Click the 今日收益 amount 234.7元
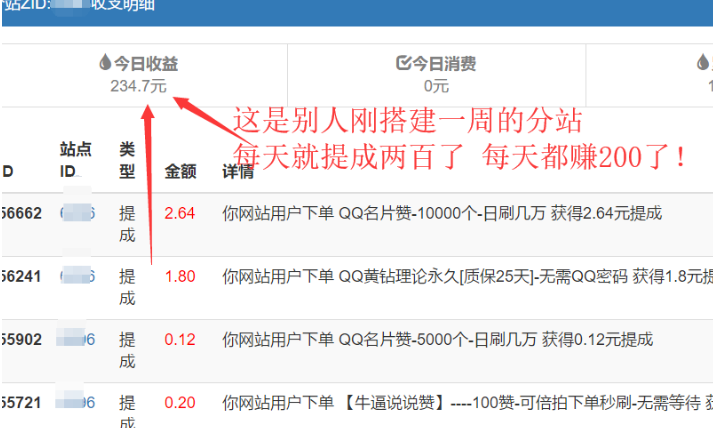The image size is (713, 428). tap(138, 87)
